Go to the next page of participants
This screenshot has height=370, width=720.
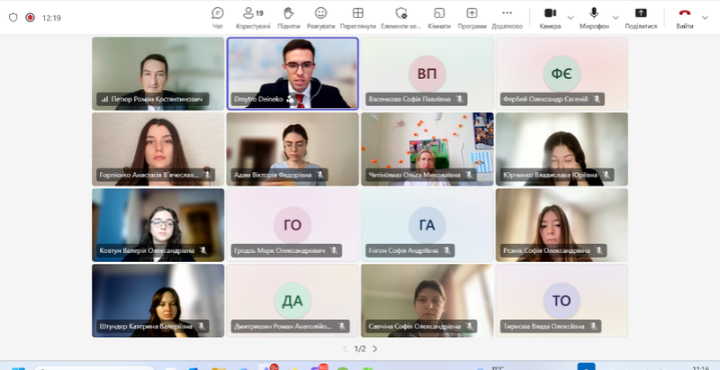tap(375, 349)
